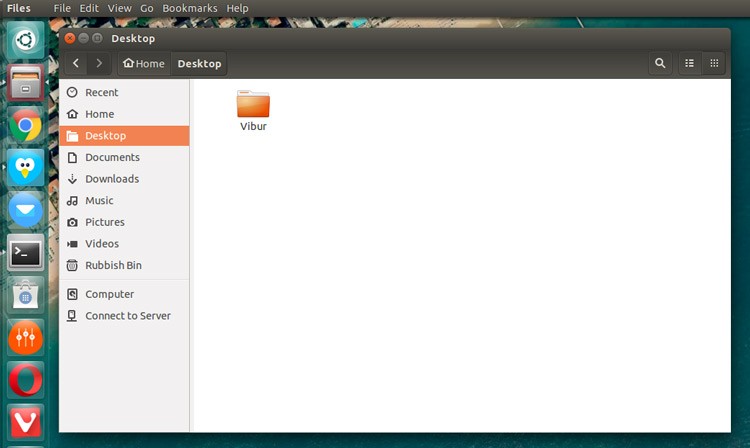Viewport: 750px width, 448px height.
Task: Select the Videos text label
Action: click(x=102, y=243)
